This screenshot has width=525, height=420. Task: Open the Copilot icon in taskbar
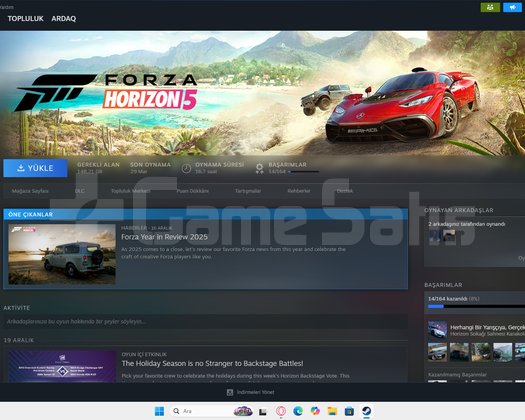tap(315, 411)
